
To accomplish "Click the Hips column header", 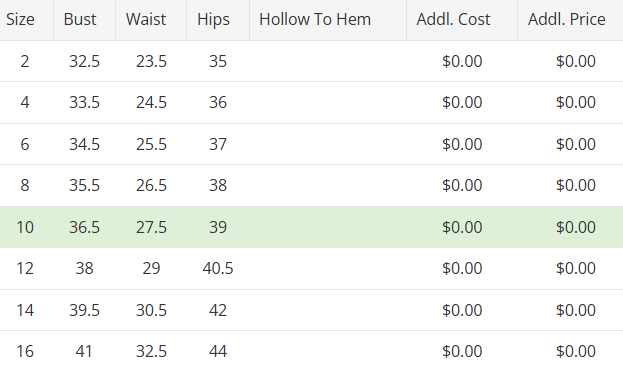I will tap(213, 19).
